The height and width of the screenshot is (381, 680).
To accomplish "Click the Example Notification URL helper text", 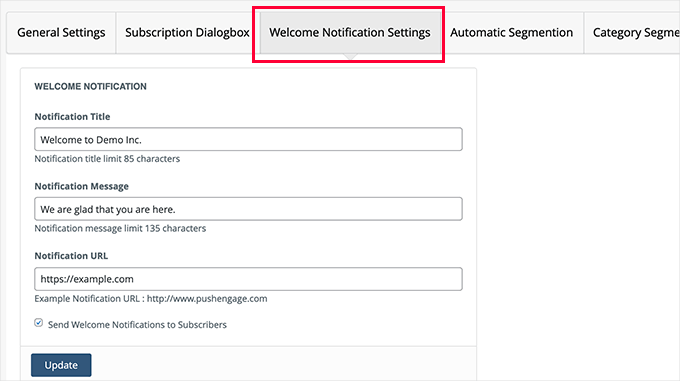I will tap(151, 299).
